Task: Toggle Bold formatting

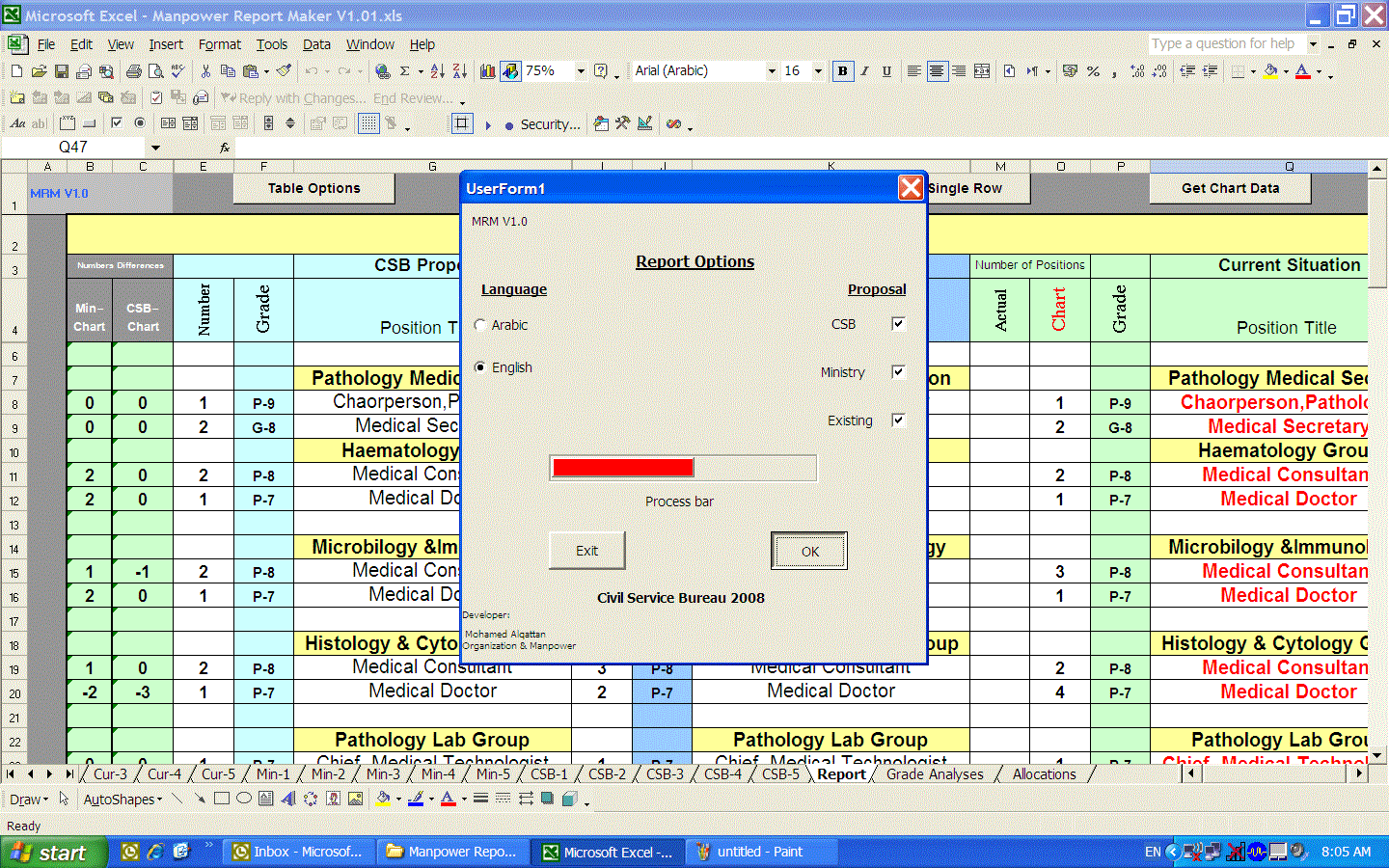Action: [x=843, y=71]
